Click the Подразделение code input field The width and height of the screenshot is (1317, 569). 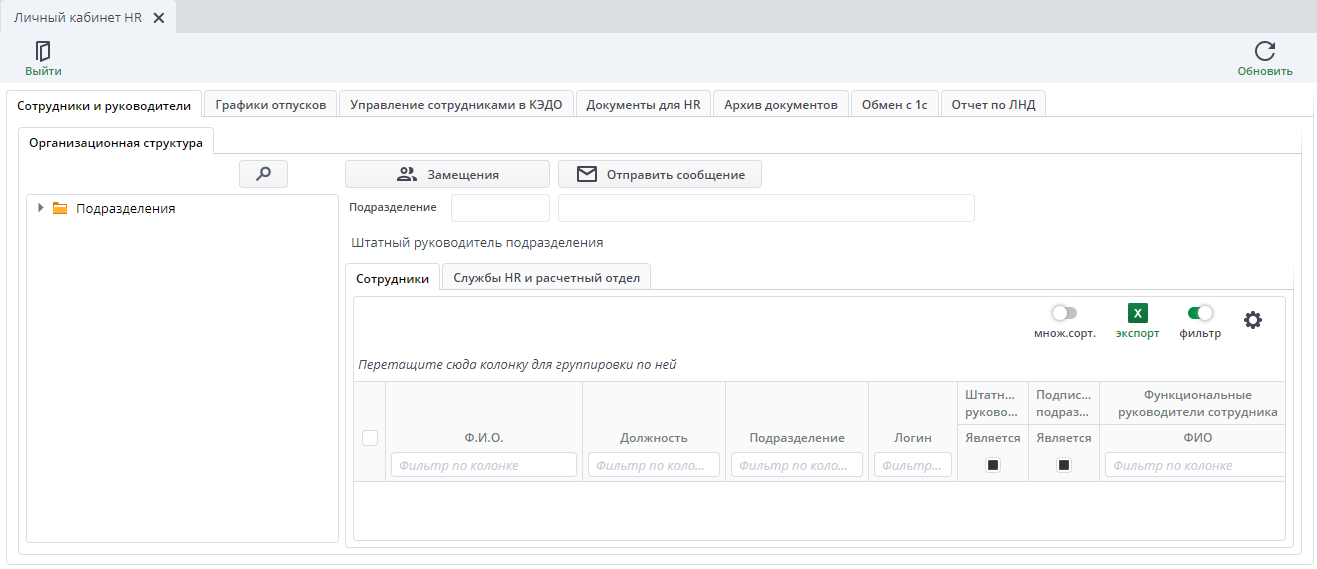pos(501,208)
